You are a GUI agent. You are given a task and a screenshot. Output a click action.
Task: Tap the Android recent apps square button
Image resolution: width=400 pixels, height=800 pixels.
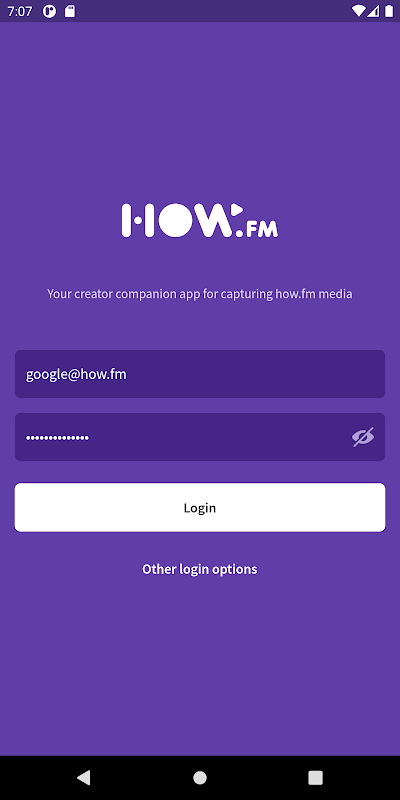(x=316, y=778)
